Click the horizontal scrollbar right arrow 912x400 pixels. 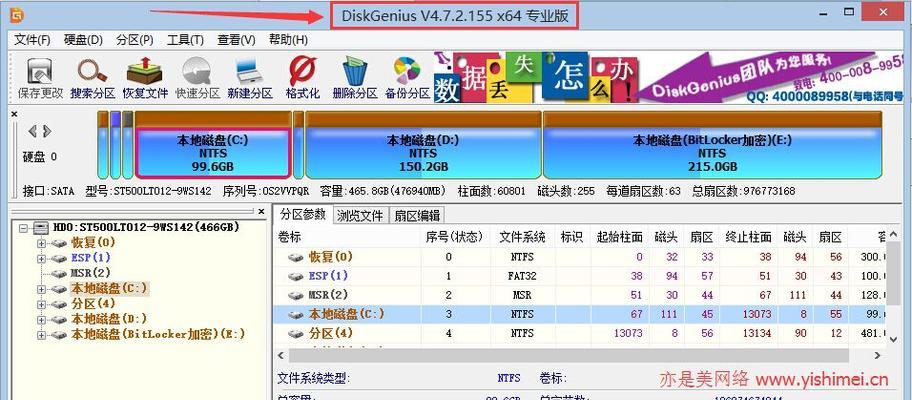click(878, 355)
